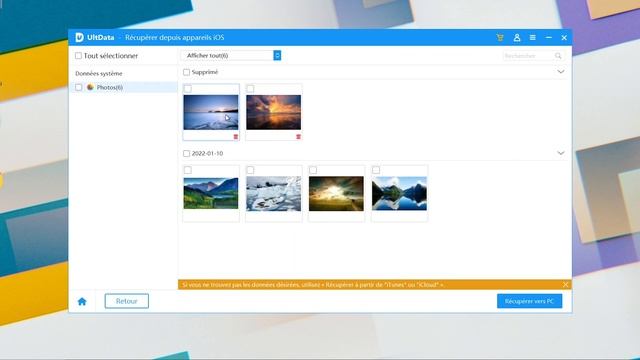Collapse the 2022-01-10 section chevron
This screenshot has height=360, width=640.
(x=561, y=153)
